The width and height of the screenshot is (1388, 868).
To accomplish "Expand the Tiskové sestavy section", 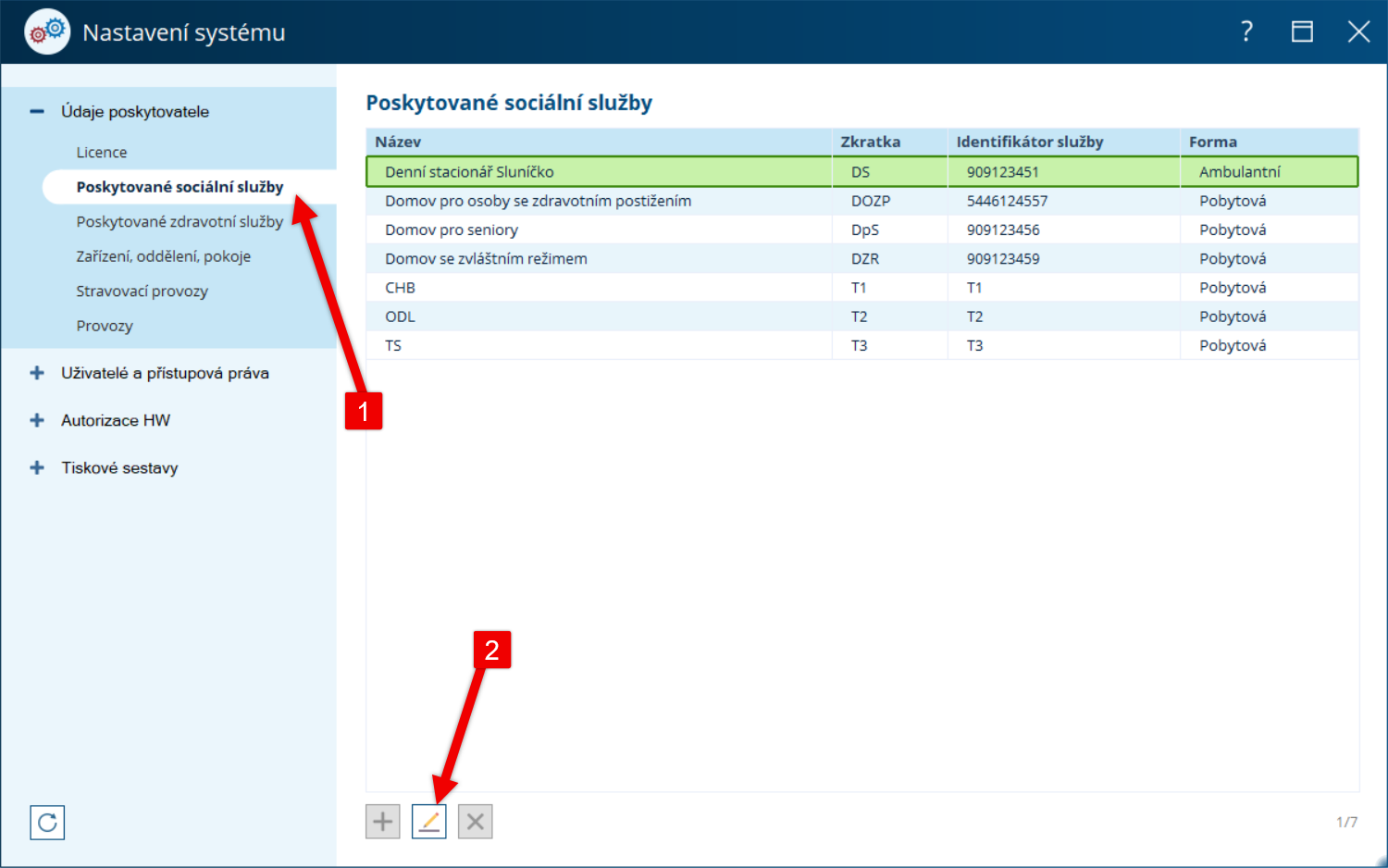I will pyautogui.click(x=37, y=467).
